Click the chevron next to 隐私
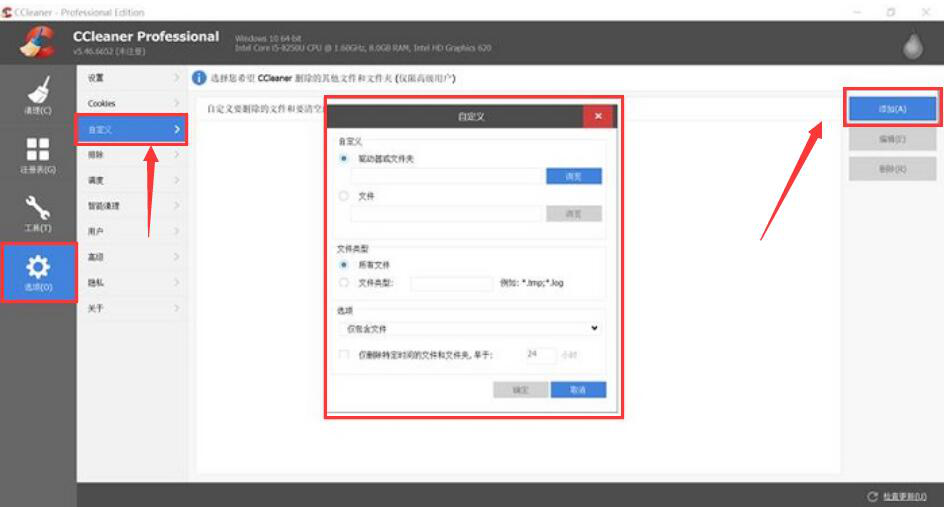The width and height of the screenshot is (945, 507). pyautogui.click(x=177, y=282)
